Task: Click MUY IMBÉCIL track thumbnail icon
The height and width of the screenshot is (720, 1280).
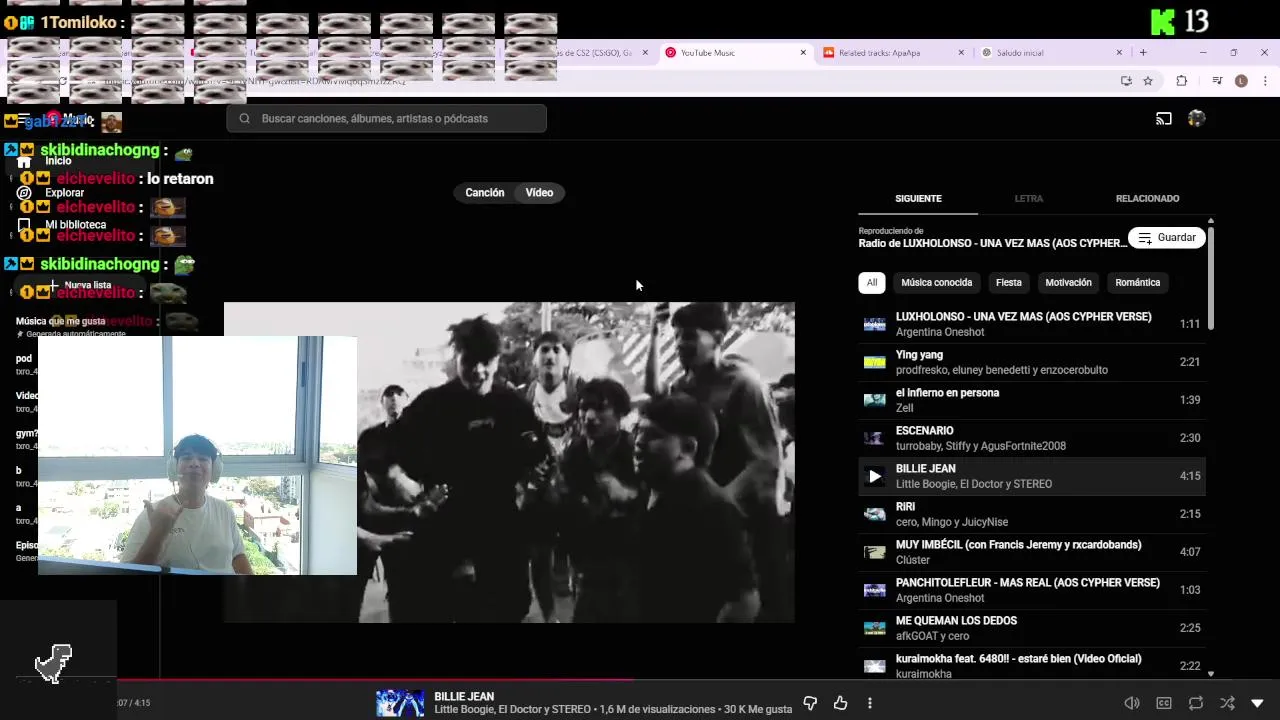Action: (x=875, y=552)
